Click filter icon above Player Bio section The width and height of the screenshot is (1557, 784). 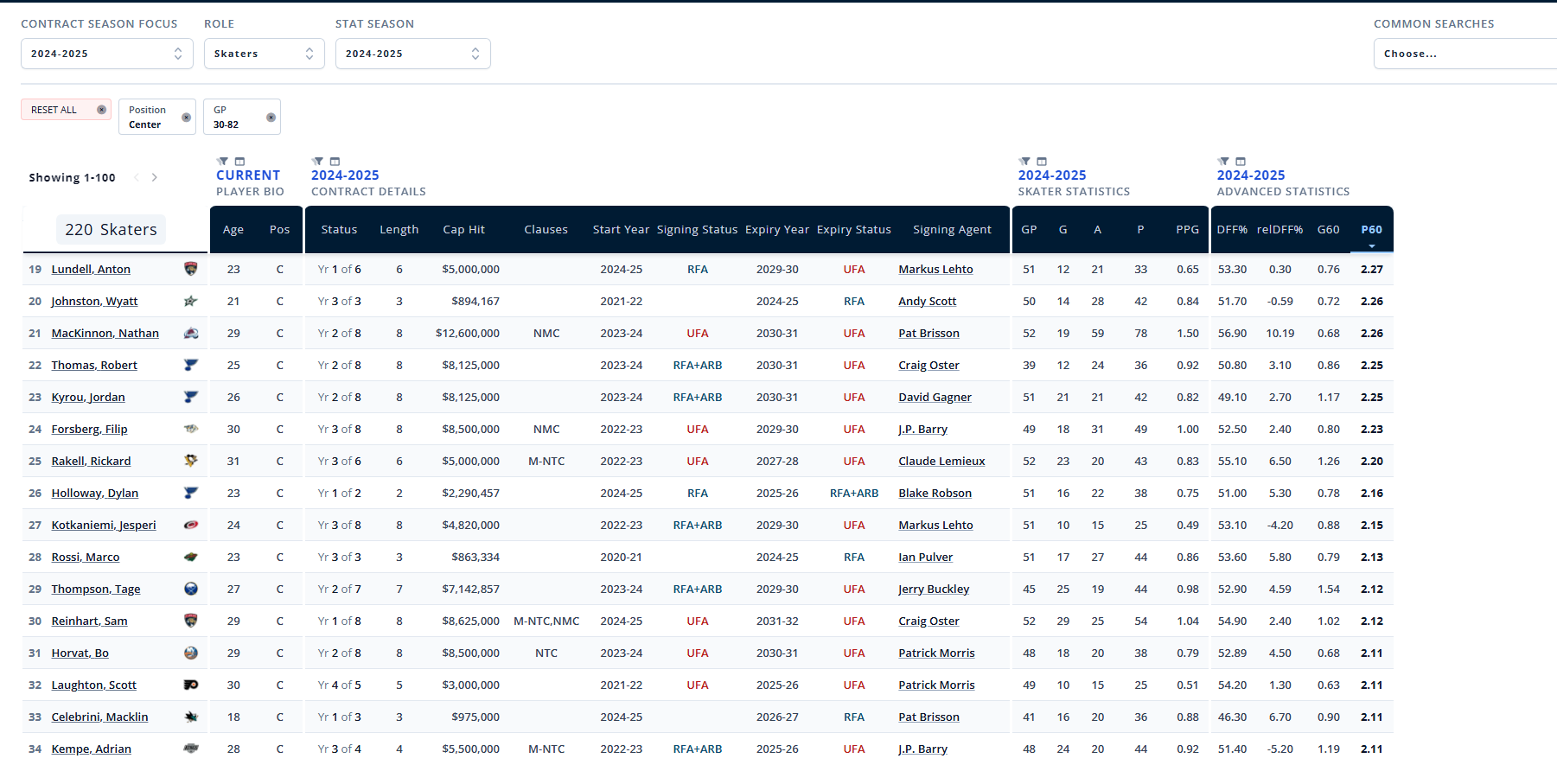tap(223, 162)
